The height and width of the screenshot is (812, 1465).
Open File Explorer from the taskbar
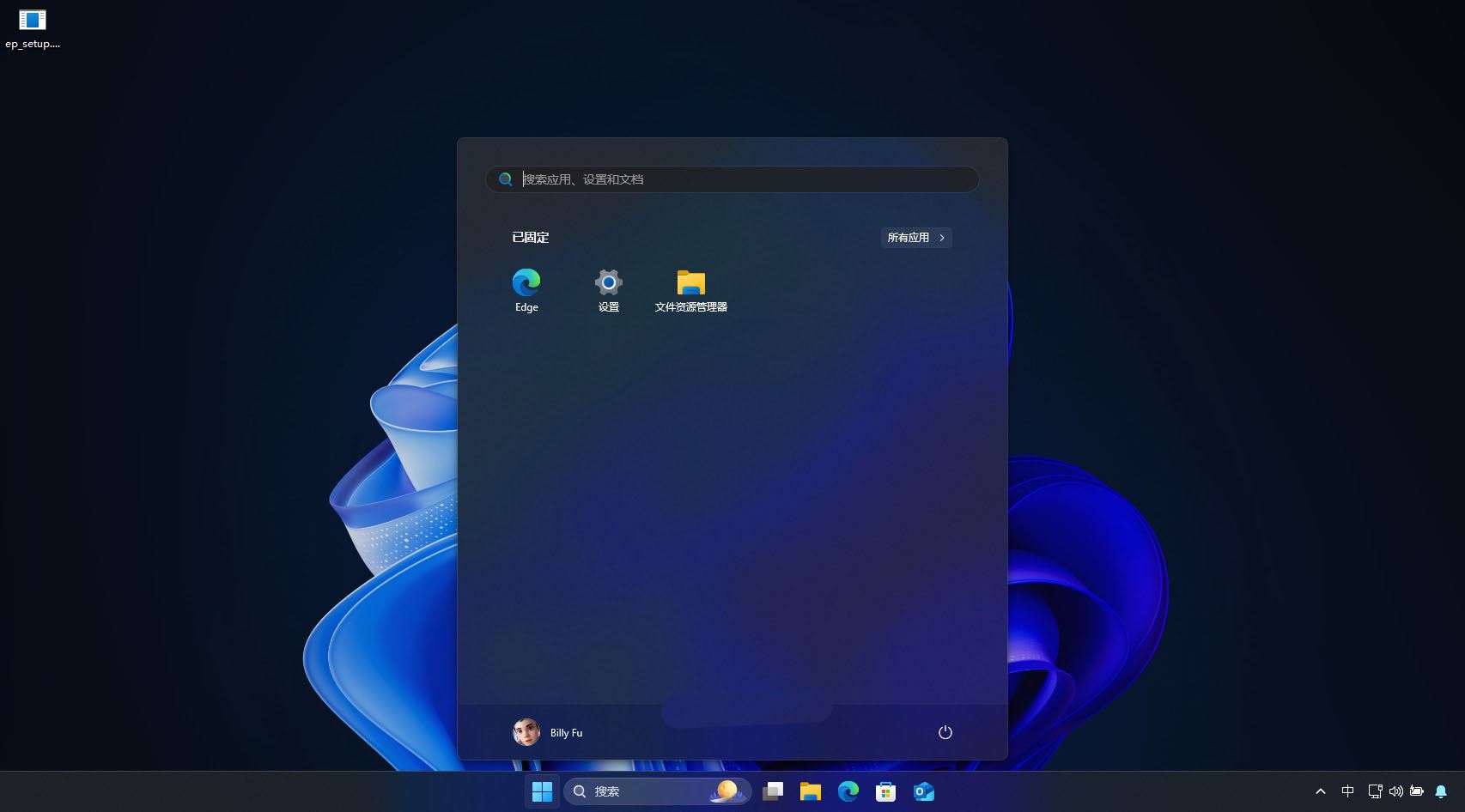tap(810, 791)
